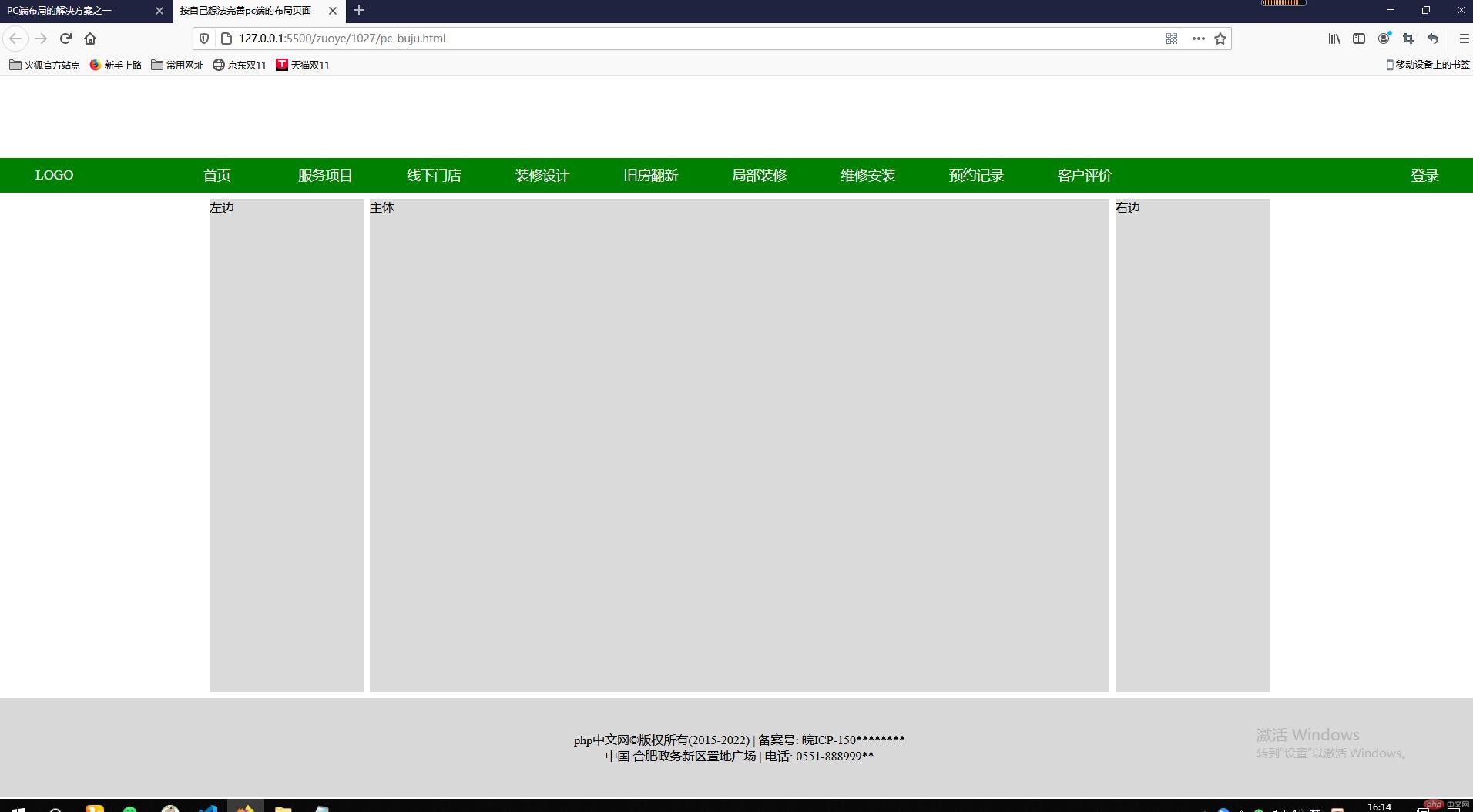Open the Firefox library icon
Viewport: 1473px width, 812px height.
click(1334, 39)
